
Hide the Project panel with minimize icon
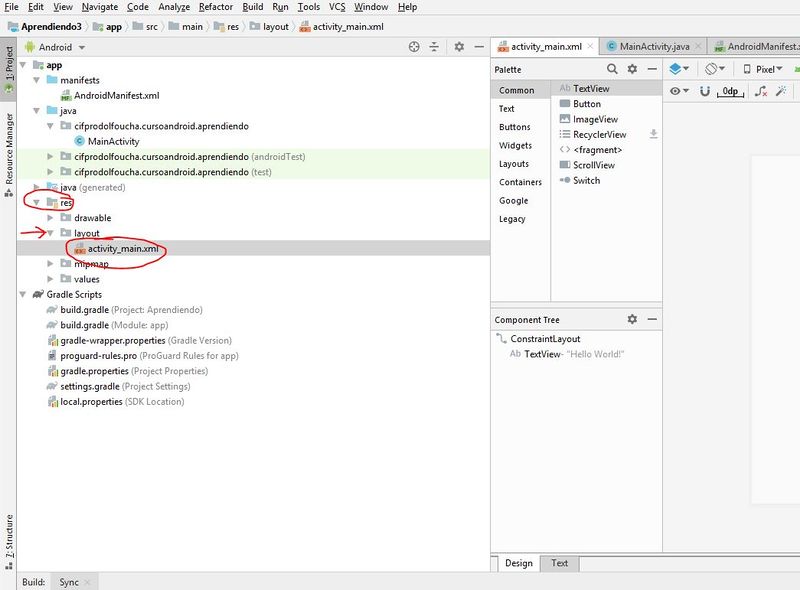coord(479,47)
